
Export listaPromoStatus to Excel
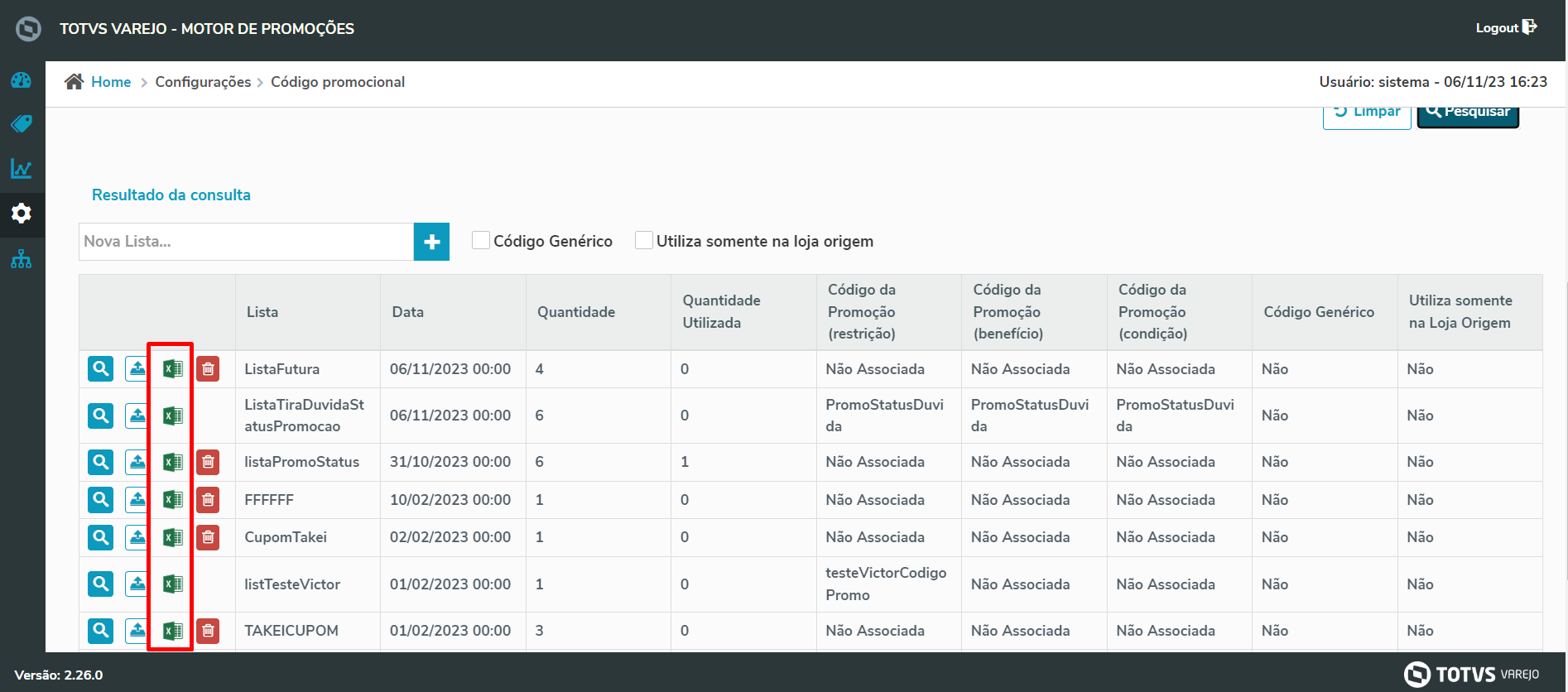pyautogui.click(x=172, y=462)
